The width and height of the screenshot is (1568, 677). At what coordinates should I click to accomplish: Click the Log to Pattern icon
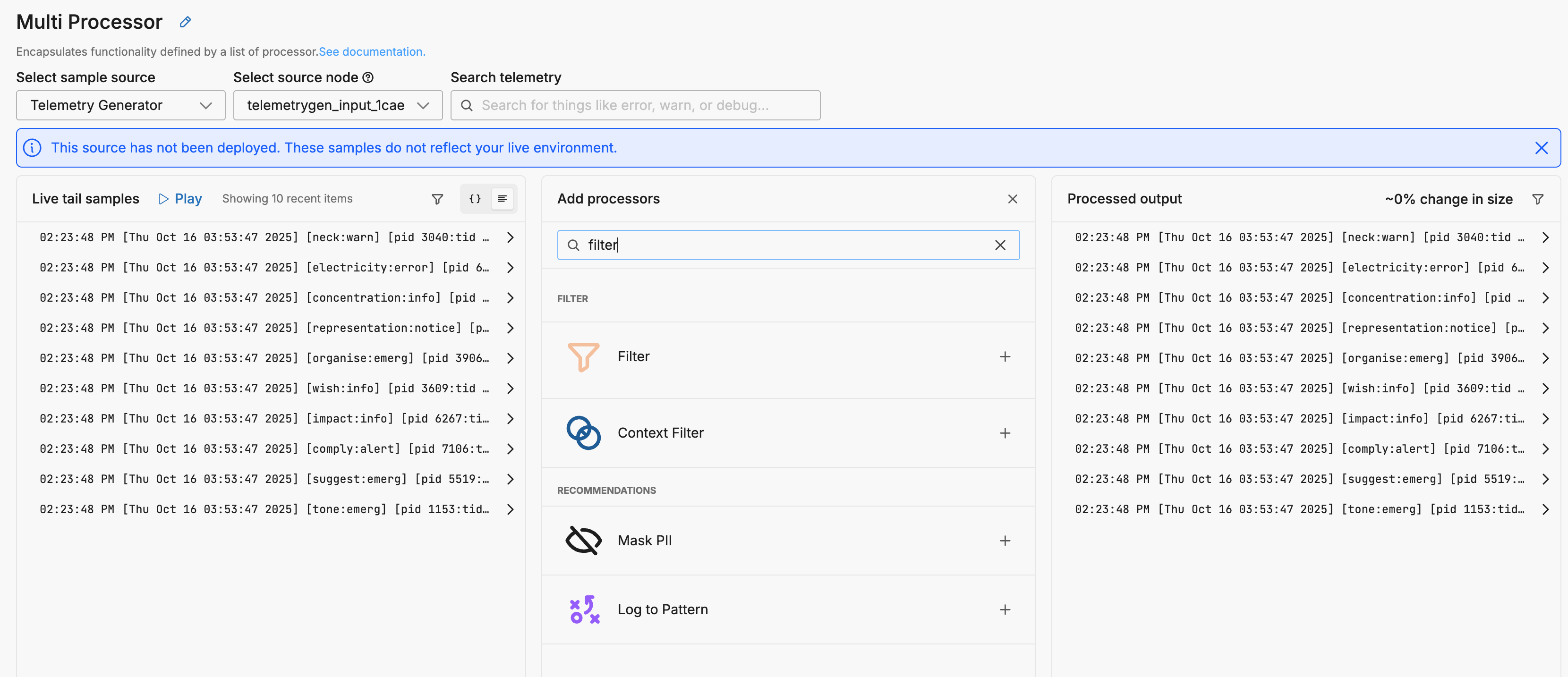point(584,609)
